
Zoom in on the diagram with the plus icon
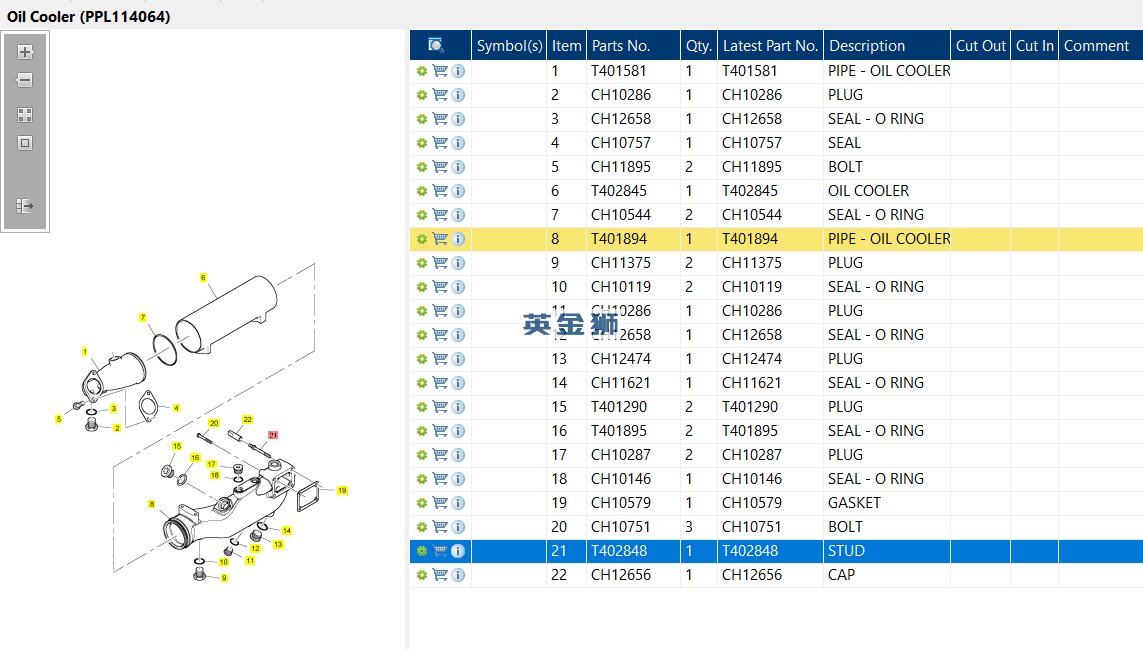click(x=25, y=52)
